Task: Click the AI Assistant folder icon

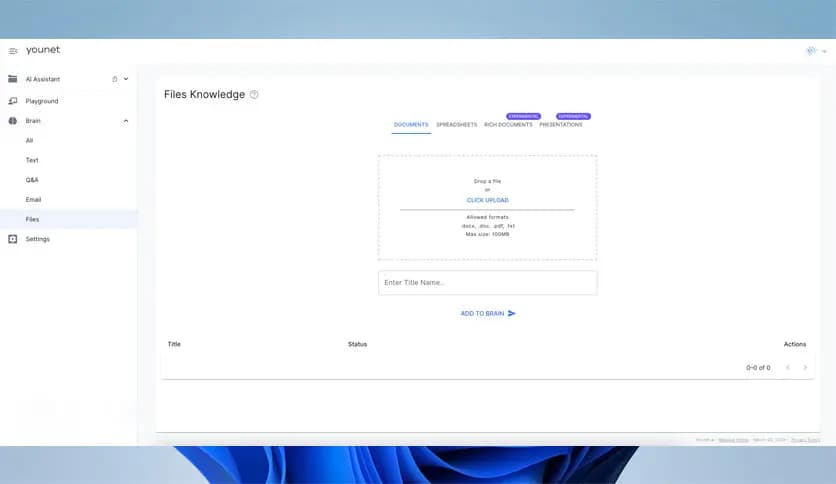Action: pyautogui.click(x=13, y=79)
